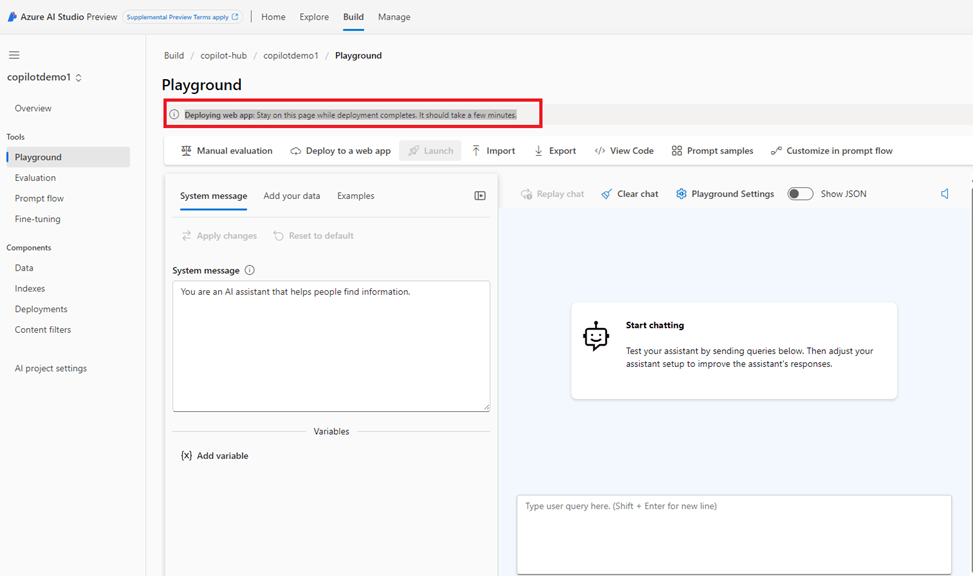Screen dimensions: 973x576
Task: Click the Playground breadcrumb text
Action: pyautogui.click(x=358, y=55)
